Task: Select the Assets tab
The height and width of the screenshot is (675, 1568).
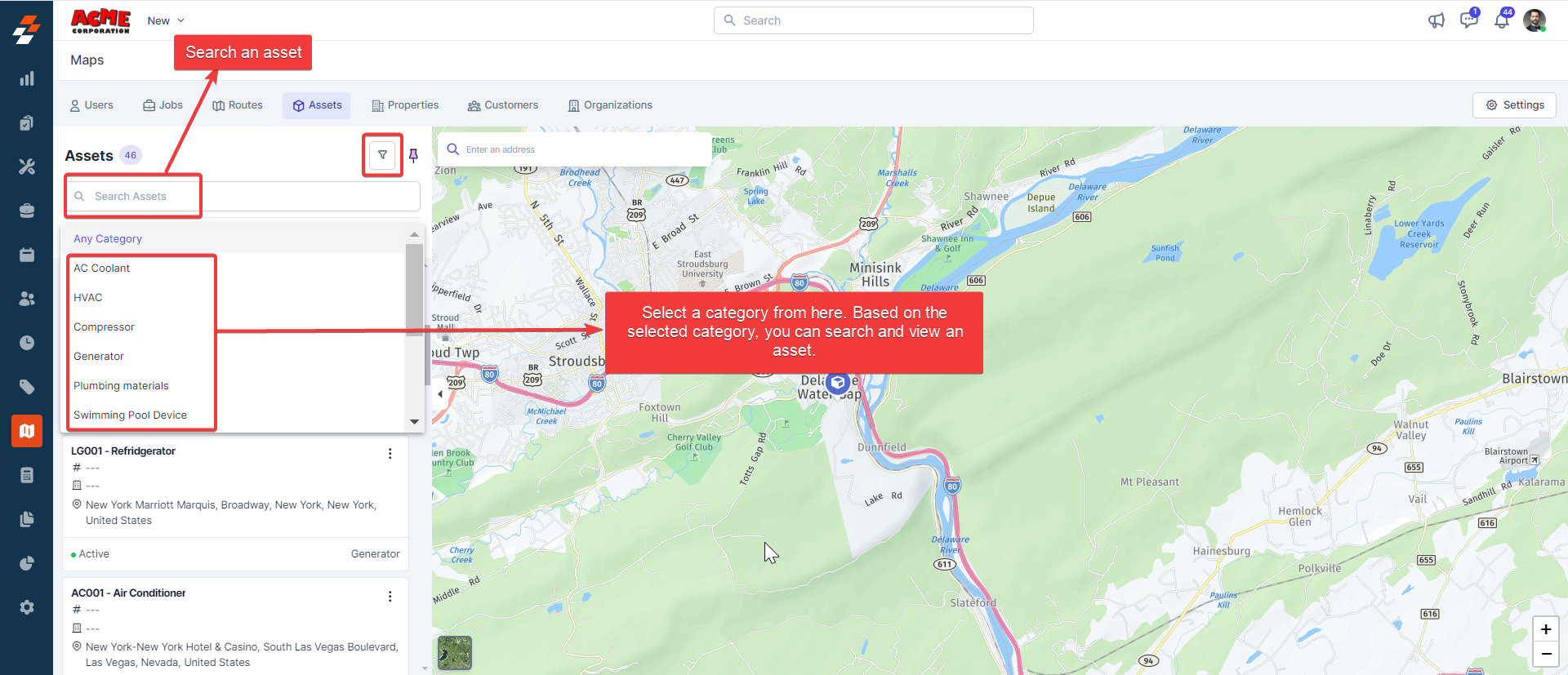Action: [x=317, y=105]
